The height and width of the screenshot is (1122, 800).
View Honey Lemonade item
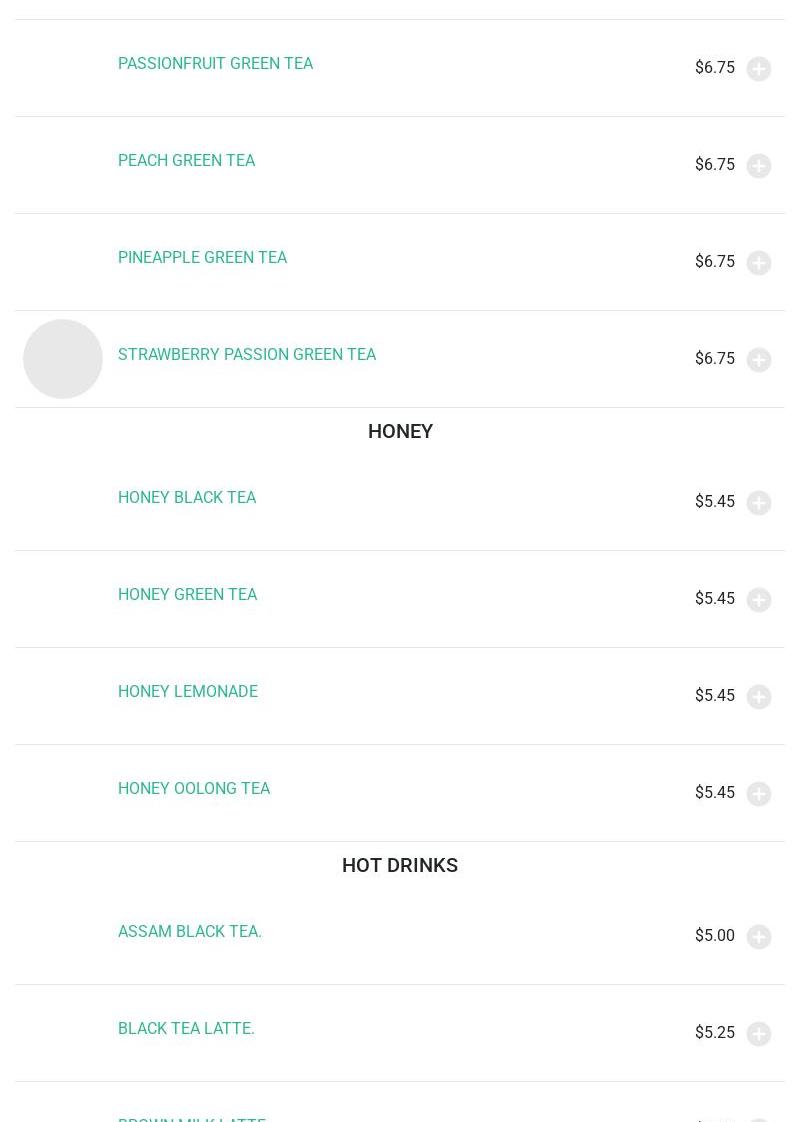click(188, 691)
